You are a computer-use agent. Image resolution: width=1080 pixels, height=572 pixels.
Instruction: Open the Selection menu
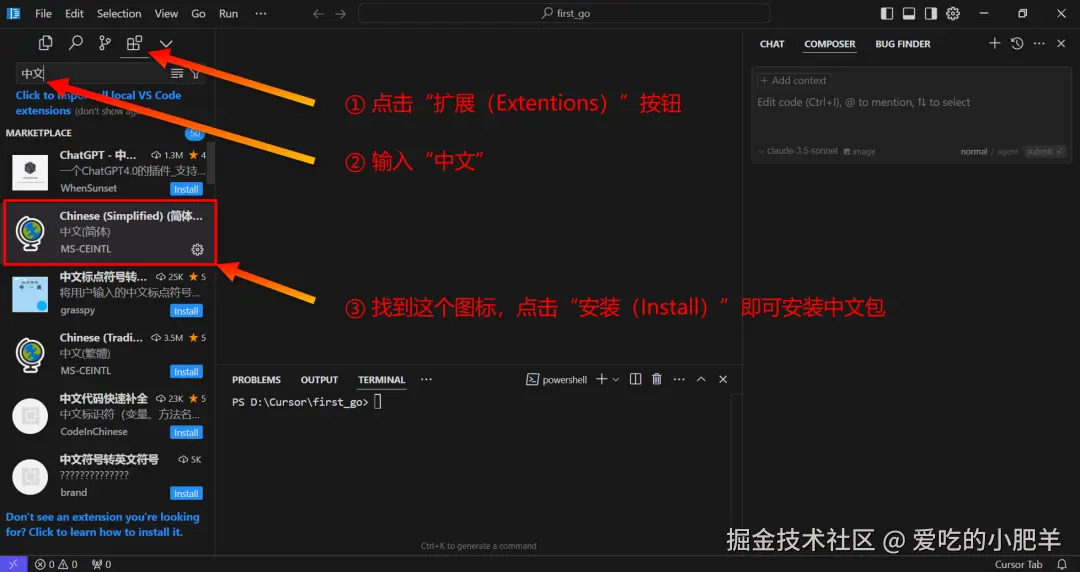coord(118,13)
